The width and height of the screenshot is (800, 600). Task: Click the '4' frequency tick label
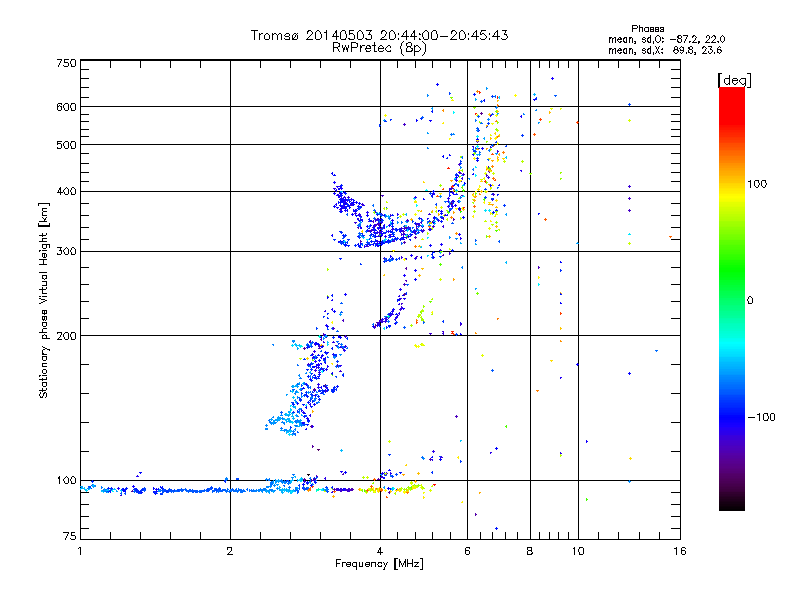(380, 551)
